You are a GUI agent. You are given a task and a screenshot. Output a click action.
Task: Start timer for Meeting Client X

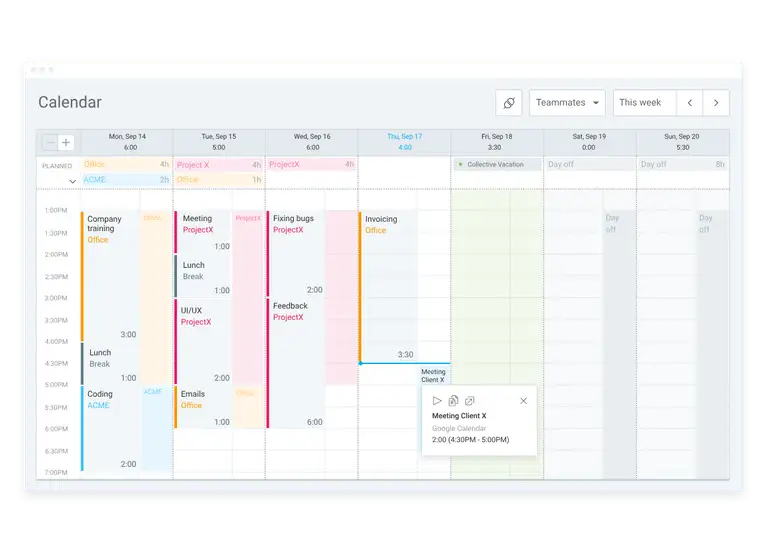point(437,401)
